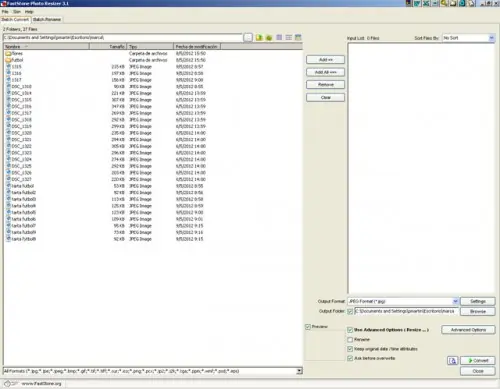Sort by the Nombre column header
The width and height of the screenshot is (500, 389).
47,47
